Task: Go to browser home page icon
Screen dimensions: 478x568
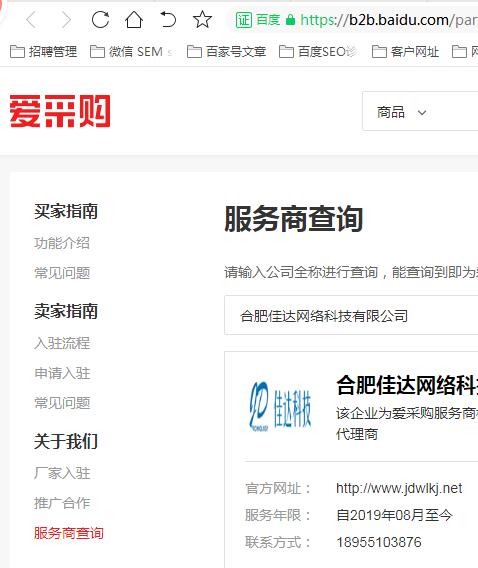Action: coord(134,20)
